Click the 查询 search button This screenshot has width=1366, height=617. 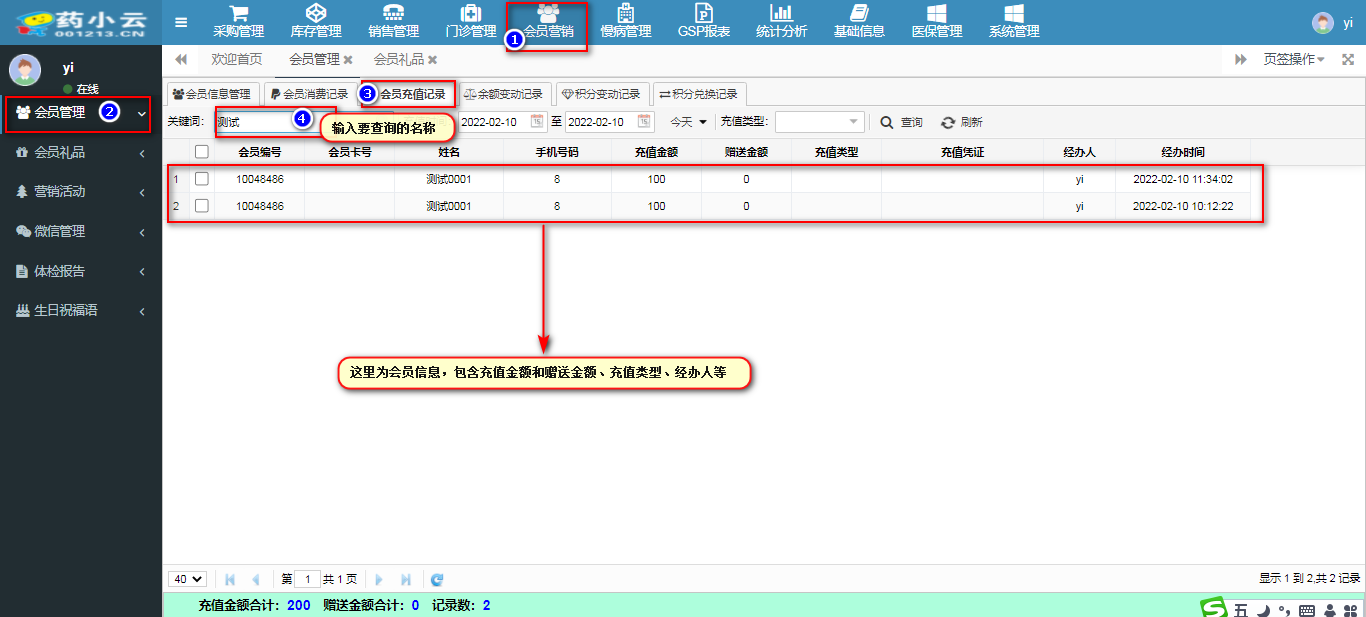pyautogui.click(x=901, y=122)
